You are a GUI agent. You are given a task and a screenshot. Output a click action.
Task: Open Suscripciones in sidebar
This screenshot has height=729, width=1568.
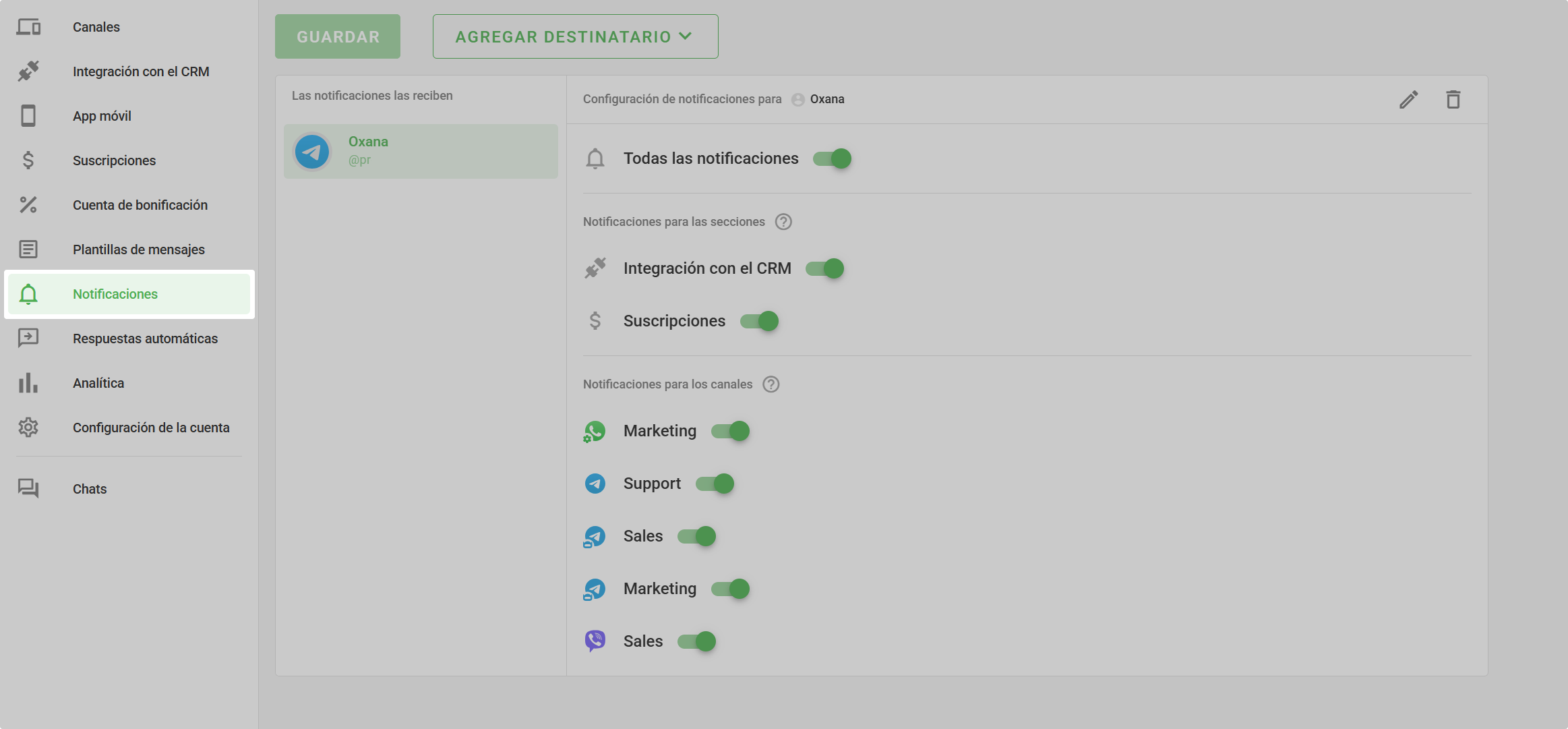(129, 161)
